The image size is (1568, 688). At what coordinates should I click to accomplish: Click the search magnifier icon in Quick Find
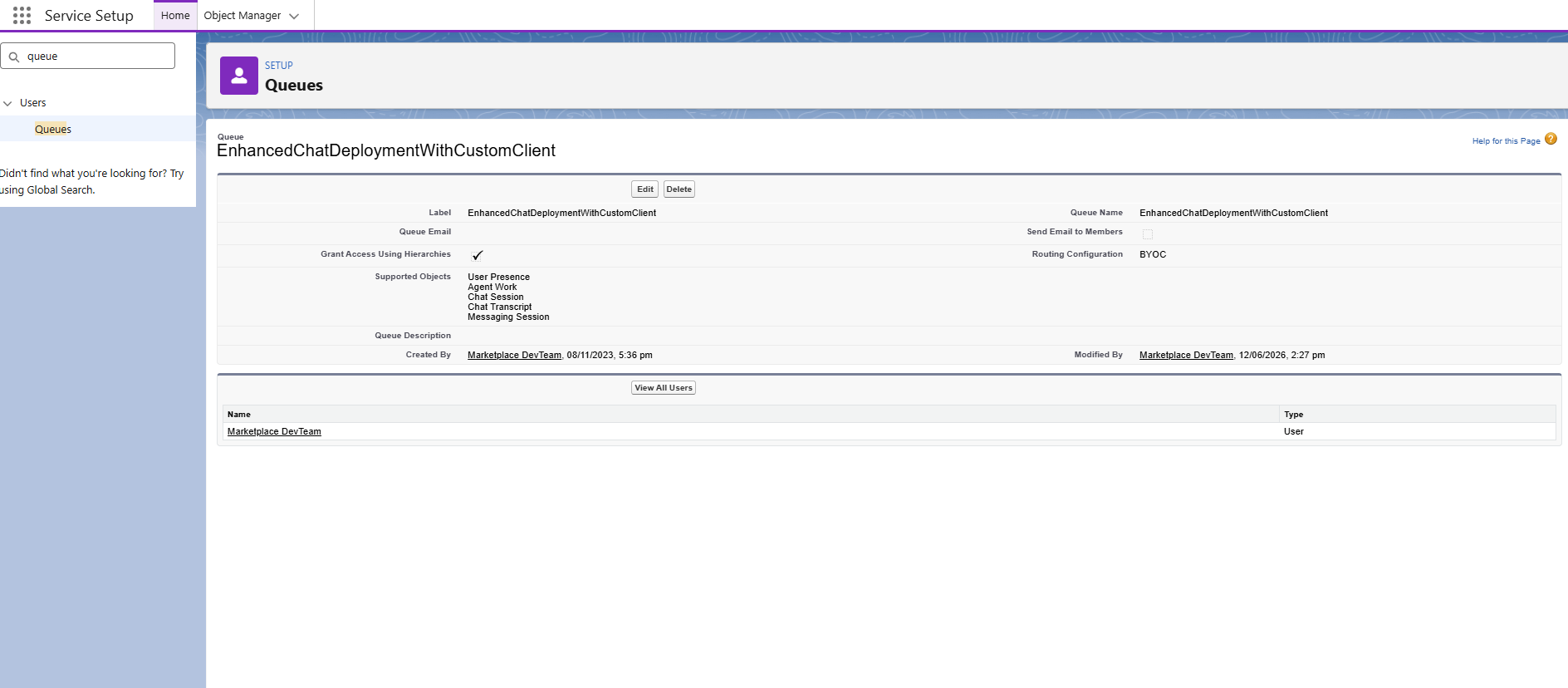pyautogui.click(x=14, y=57)
